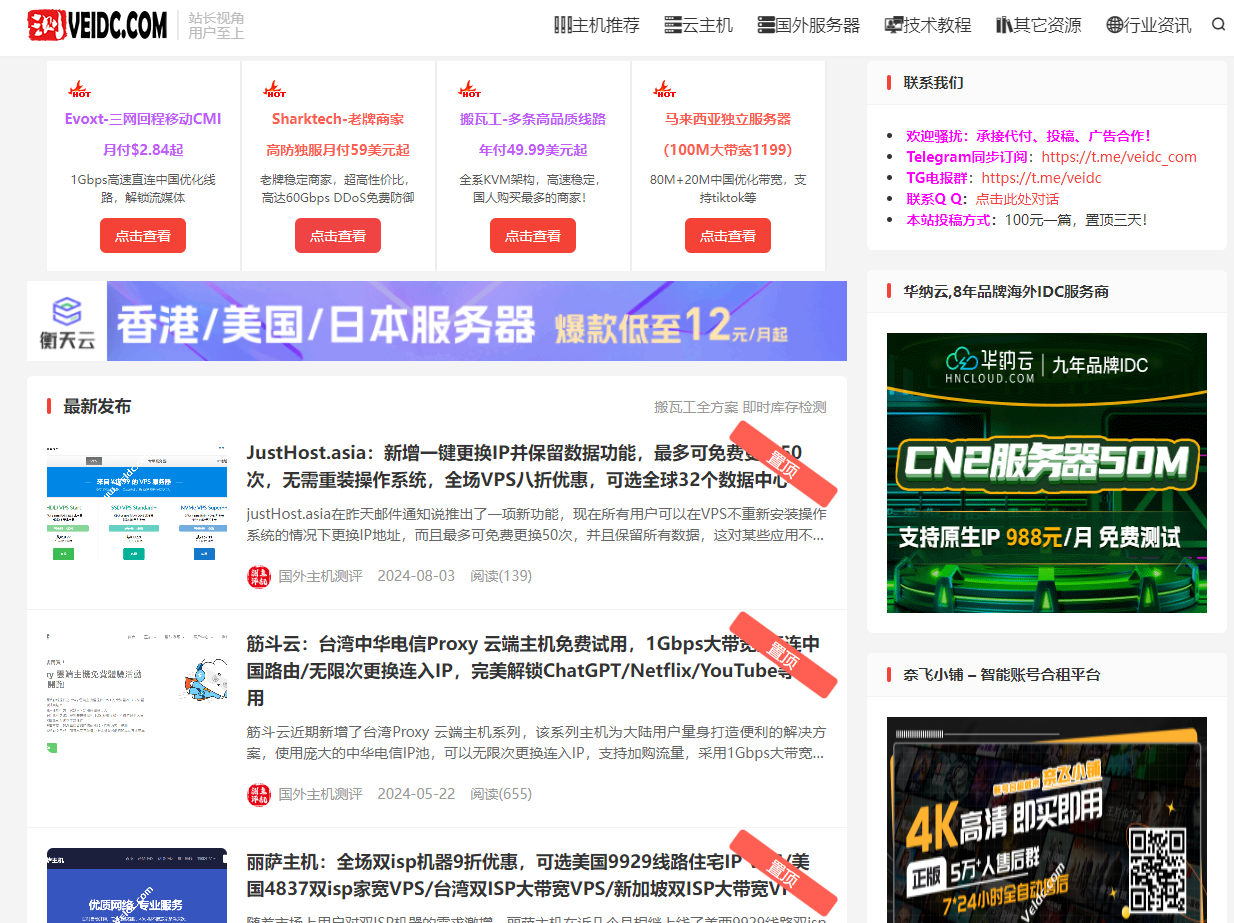Click 点击查看 button under Sharktech card
Viewport: 1234px width, 923px height.
pos(338,236)
